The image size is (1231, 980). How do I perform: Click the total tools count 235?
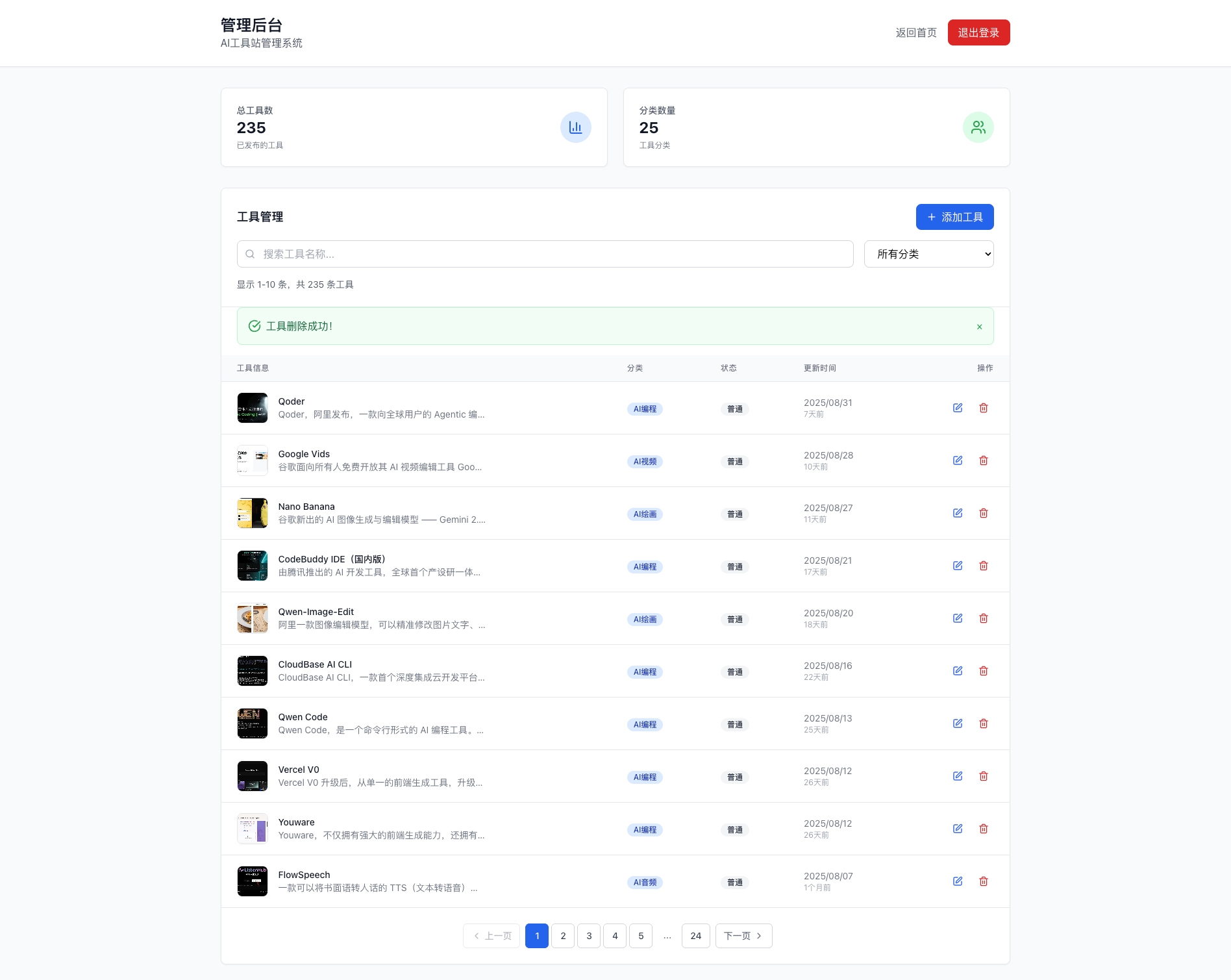coord(251,128)
